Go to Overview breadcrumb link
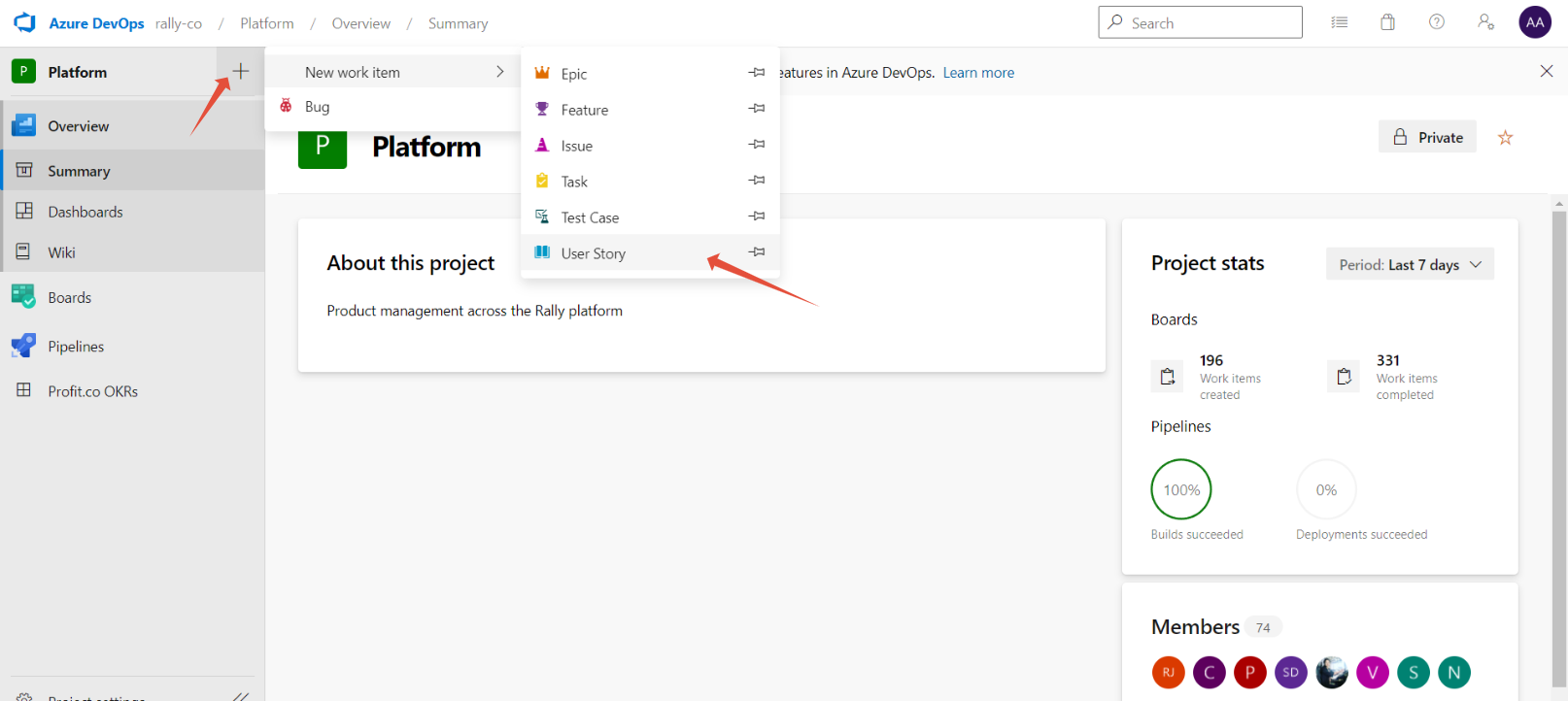Image resolution: width=1568 pixels, height=701 pixels. coord(361,23)
